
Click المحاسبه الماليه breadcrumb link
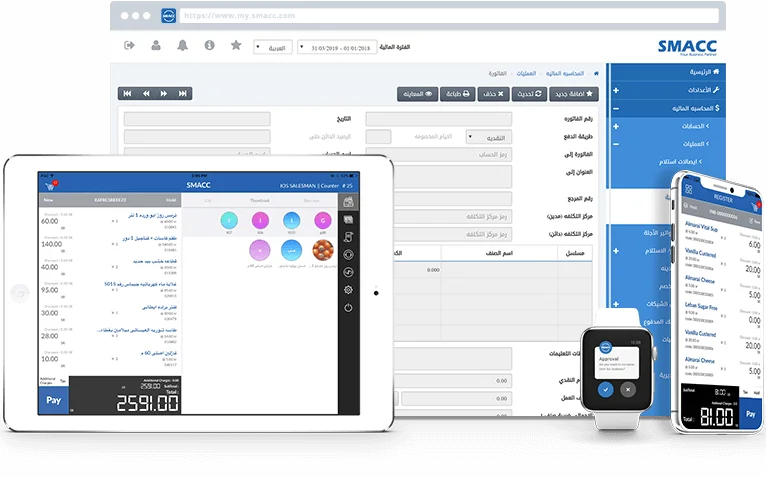tap(565, 74)
